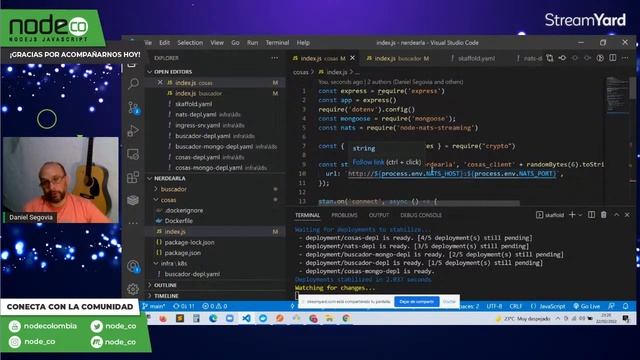
Task: Close index.js cosas in Open Editors
Action: (160, 82)
